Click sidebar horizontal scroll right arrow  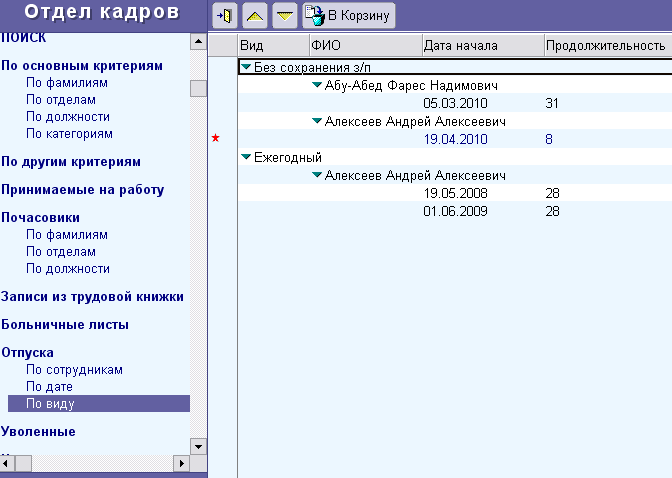click(x=182, y=463)
